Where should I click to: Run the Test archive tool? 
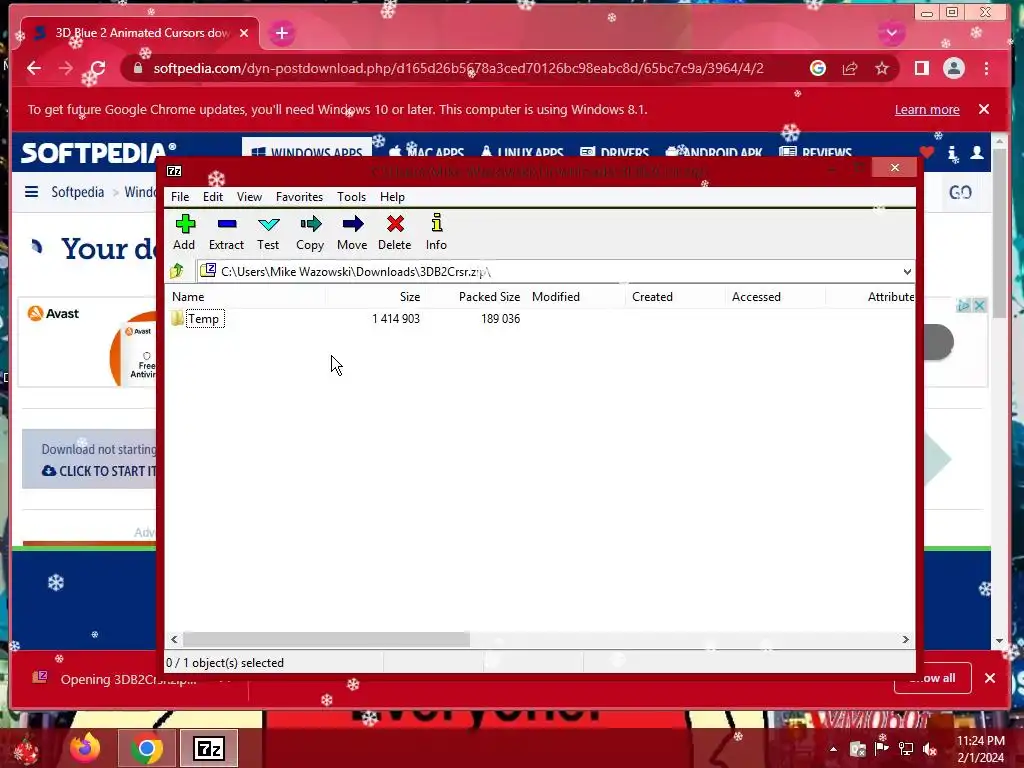[268, 232]
